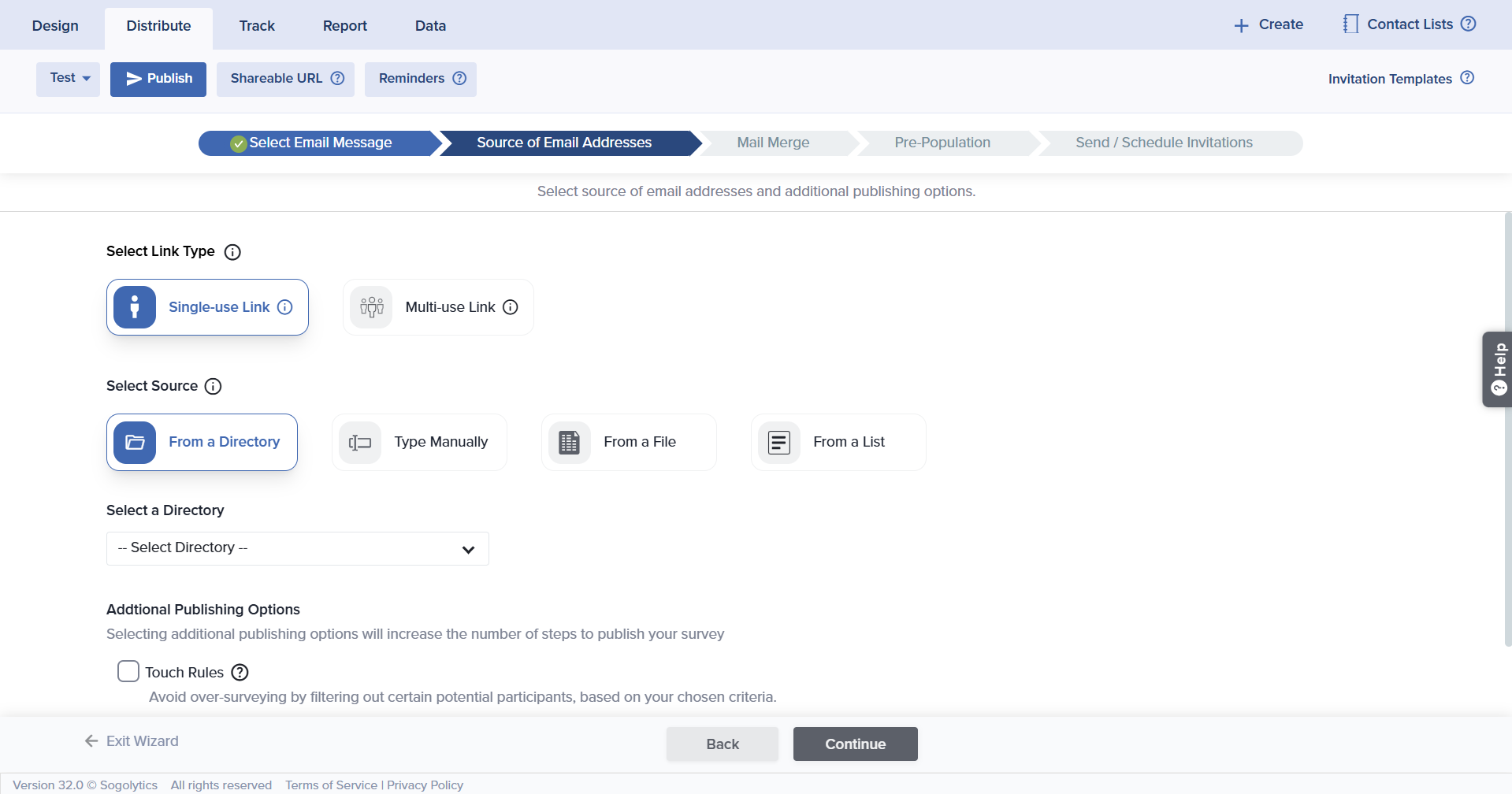The height and width of the screenshot is (794, 1512).
Task: Expand the Select Directory dropdown
Action: click(x=297, y=548)
